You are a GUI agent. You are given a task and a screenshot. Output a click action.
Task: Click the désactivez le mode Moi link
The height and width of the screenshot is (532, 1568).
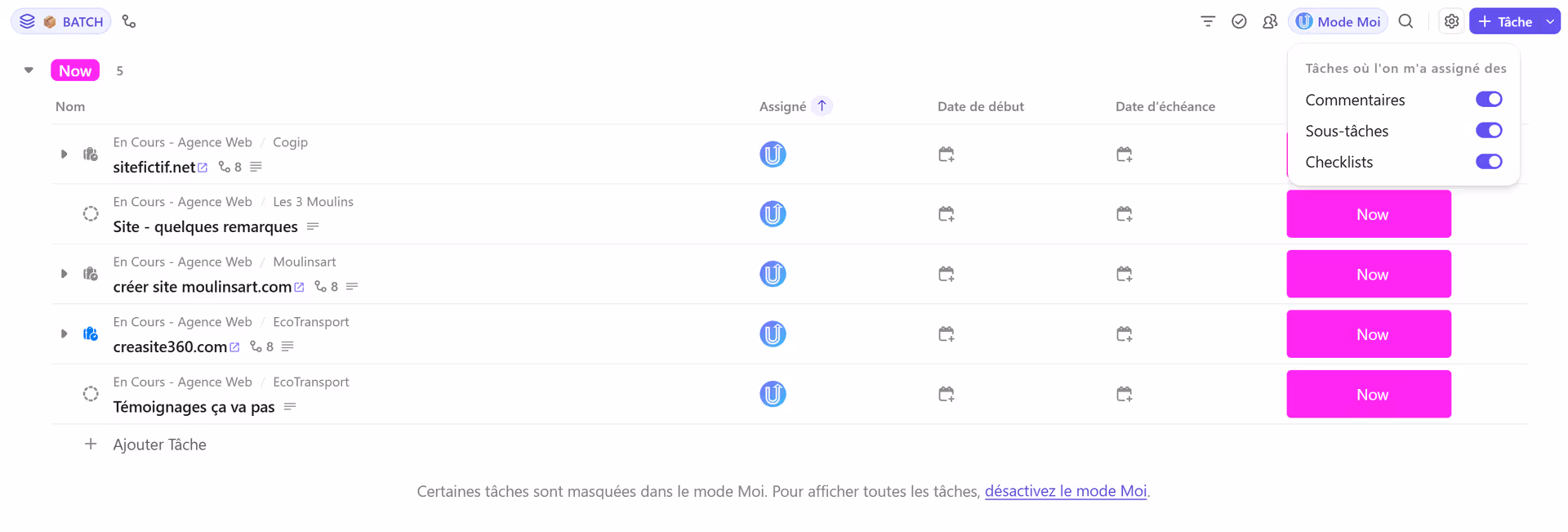[x=1065, y=491]
